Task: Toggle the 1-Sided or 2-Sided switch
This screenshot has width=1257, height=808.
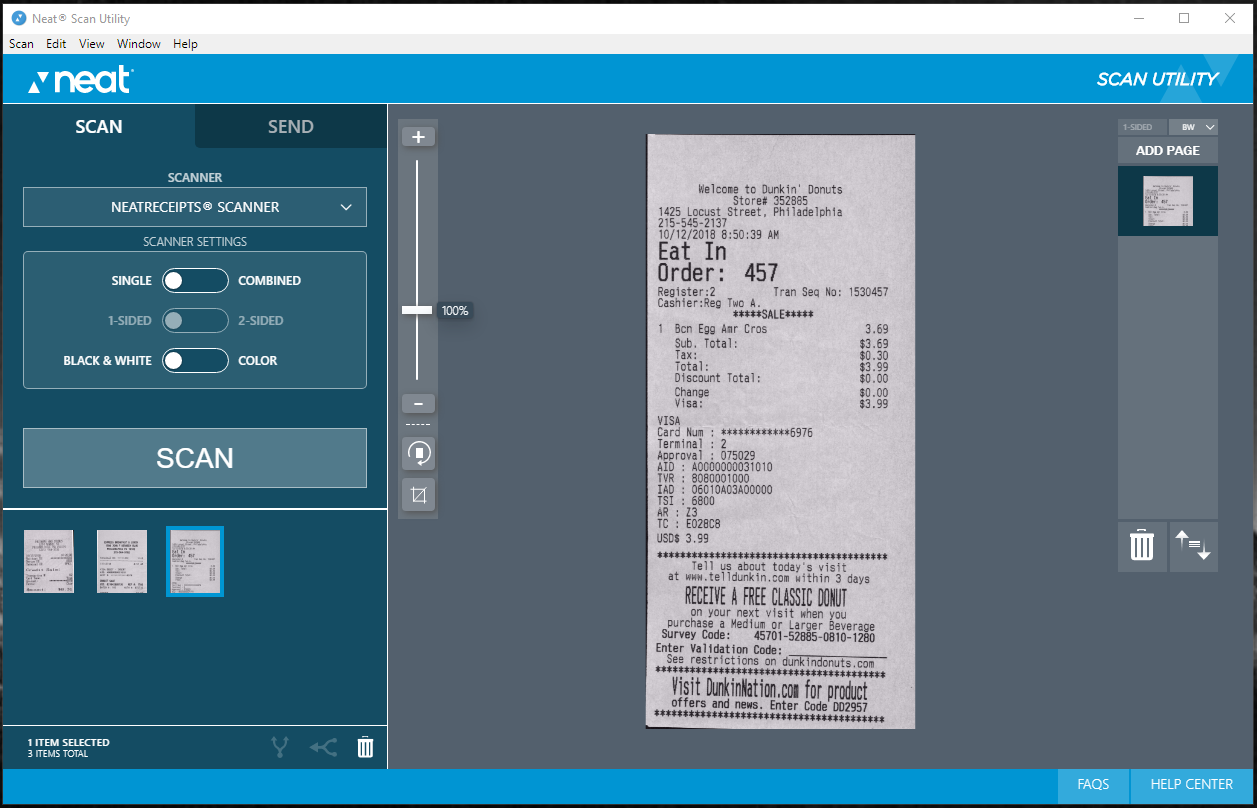Action: pos(195,321)
